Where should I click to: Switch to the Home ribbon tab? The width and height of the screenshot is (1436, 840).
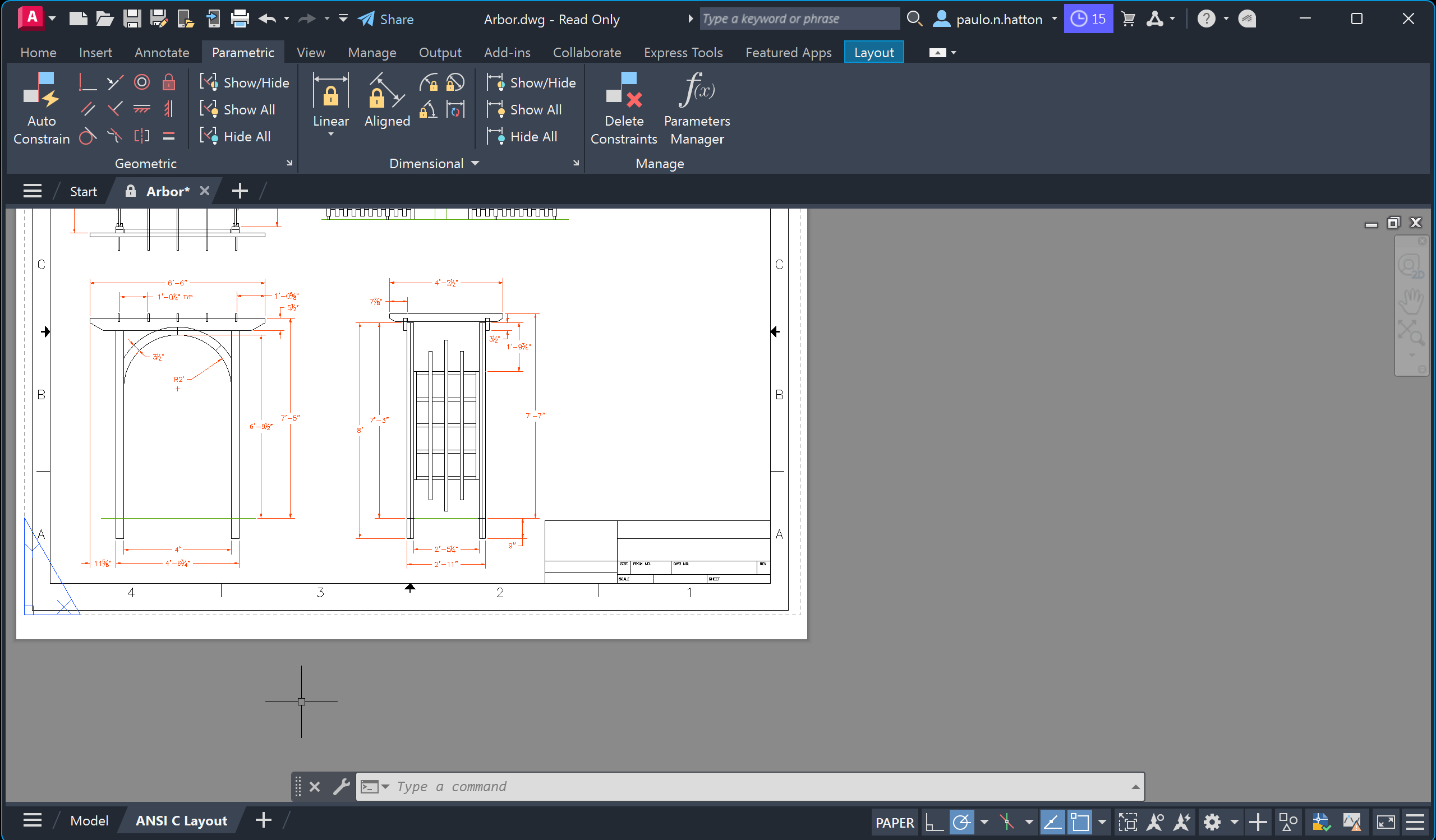(x=38, y=52)
